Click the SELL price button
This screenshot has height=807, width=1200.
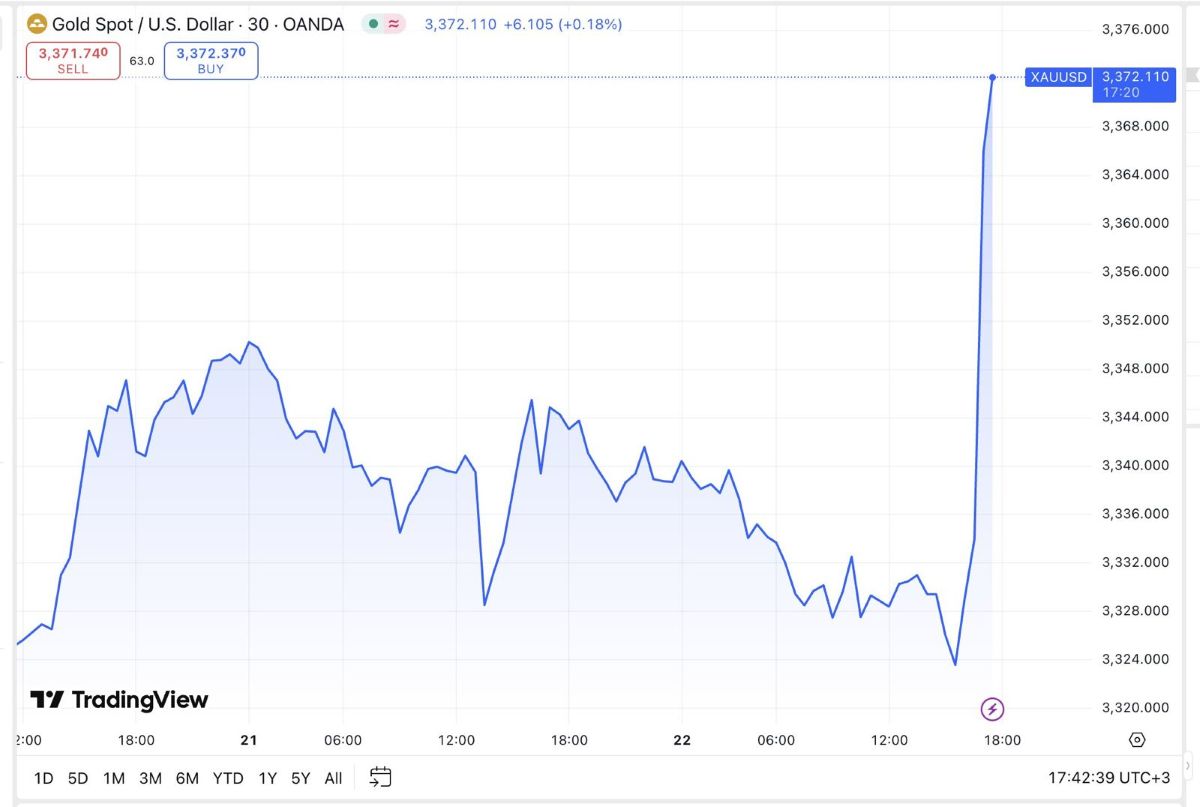pos(73,61)
